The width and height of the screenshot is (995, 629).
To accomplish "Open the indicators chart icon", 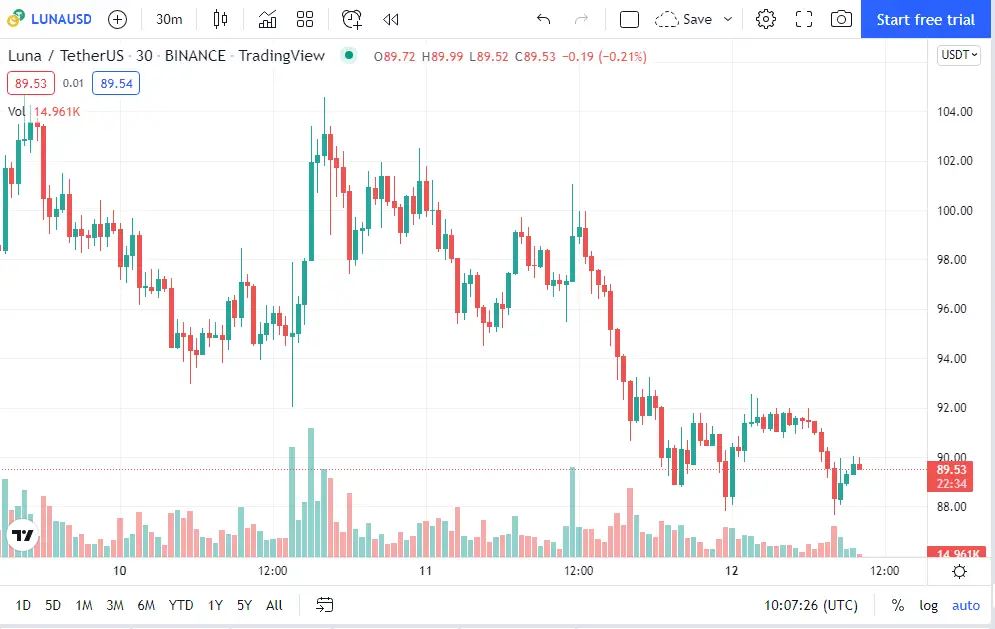I will 267,20.
